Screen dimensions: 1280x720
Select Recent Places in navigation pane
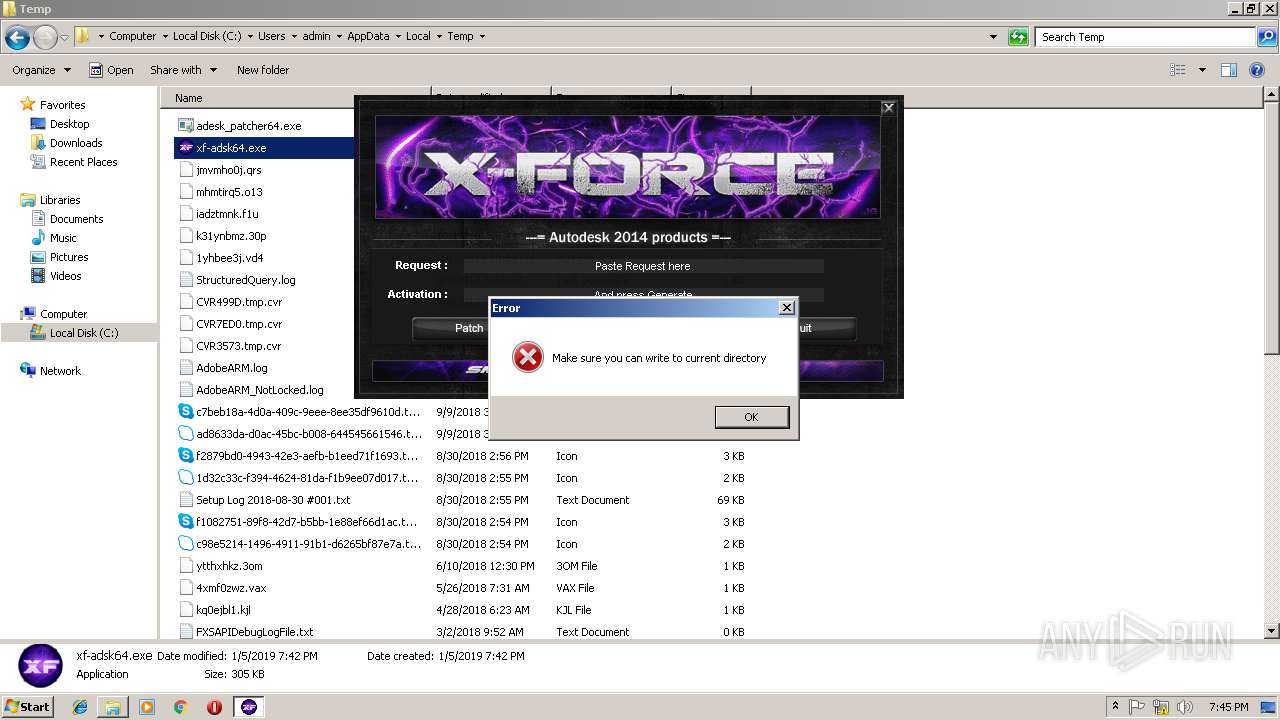point(83,162)
